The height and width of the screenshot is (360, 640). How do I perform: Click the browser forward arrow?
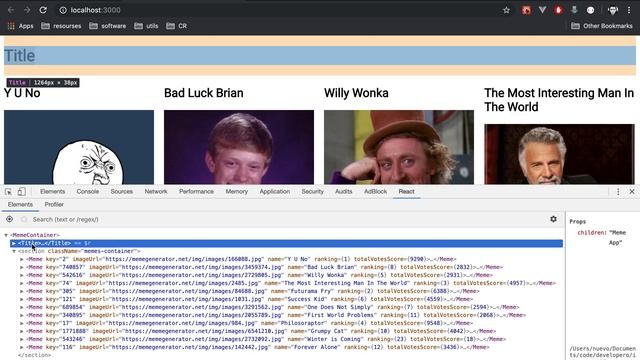pos(27,10)
